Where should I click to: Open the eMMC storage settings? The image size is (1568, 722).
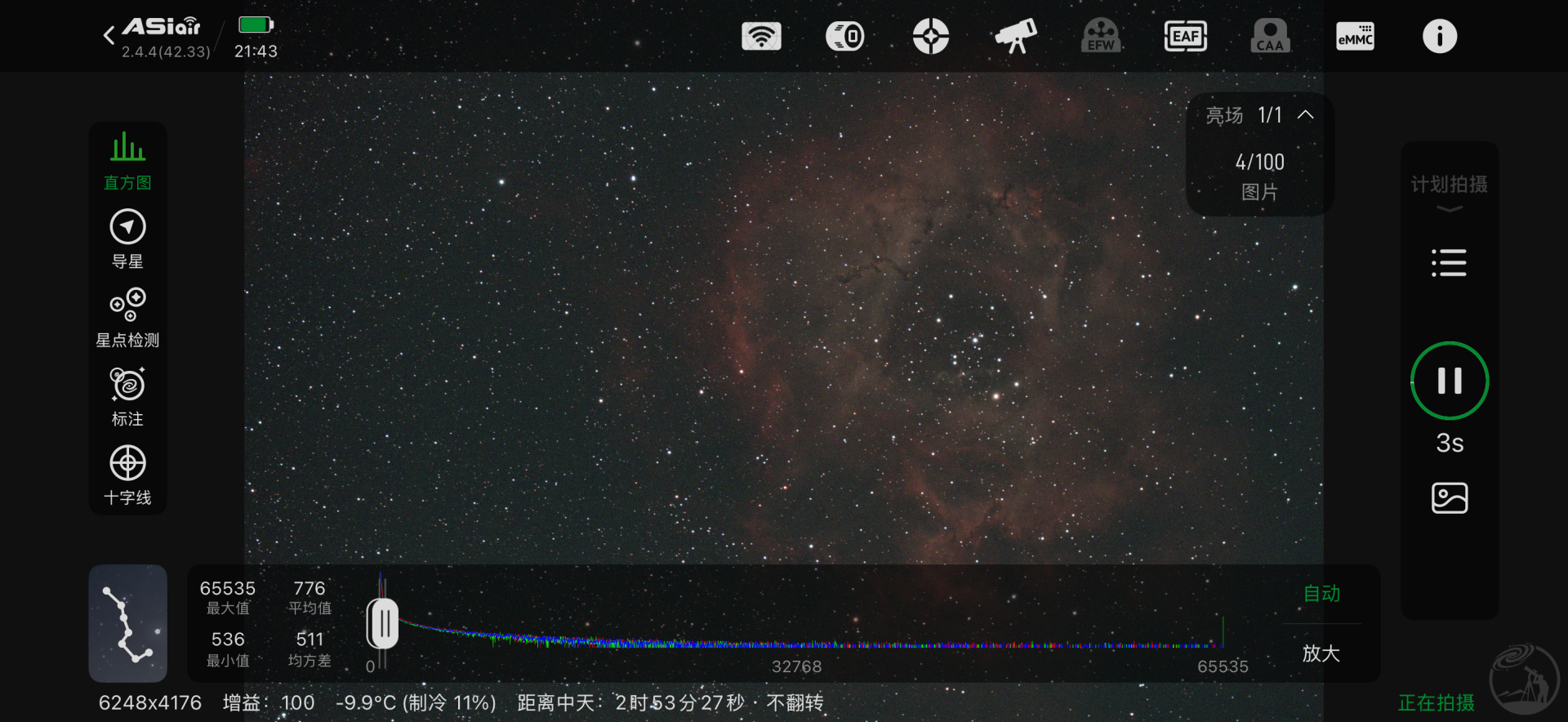coord(1355,37)
